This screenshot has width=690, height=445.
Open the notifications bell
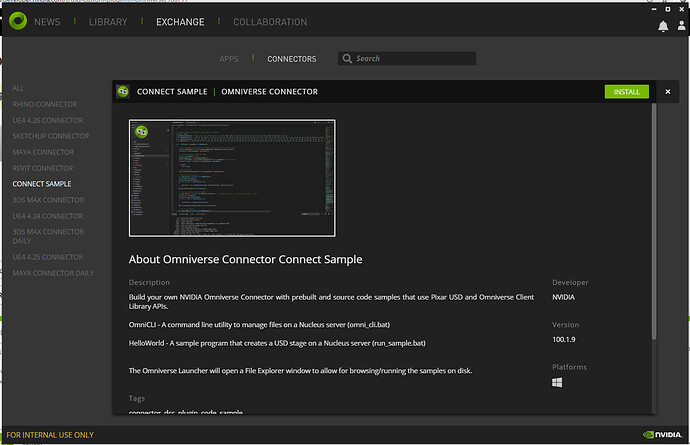pos(663,27)
